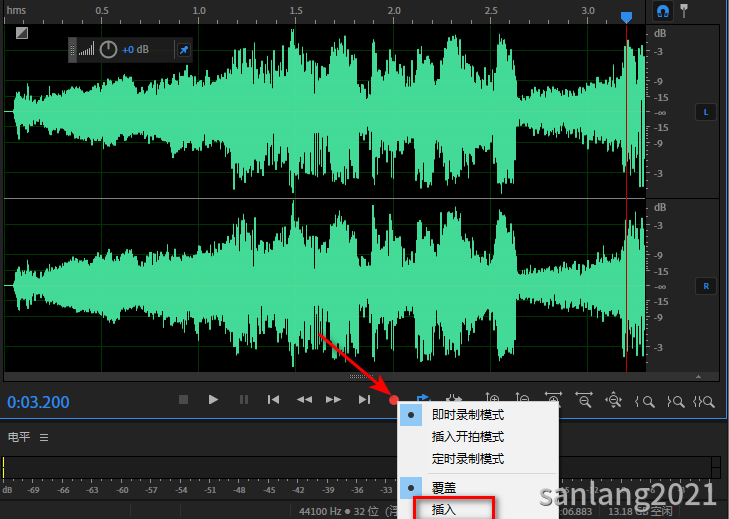The height and width of the screenshot is (519, 729).
Task: Click the Loop Playback icon
Action: pyautogui.click(x=423, y=399)
